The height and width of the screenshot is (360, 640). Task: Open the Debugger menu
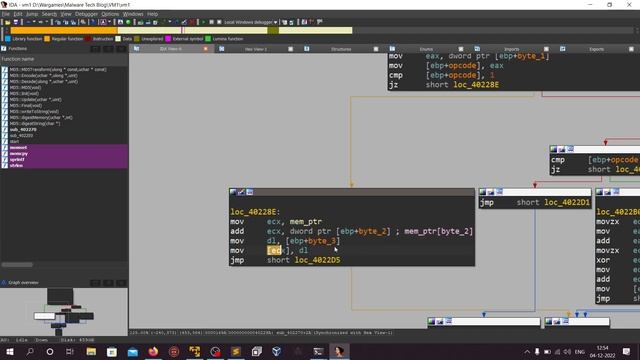(x=87, y=14)
